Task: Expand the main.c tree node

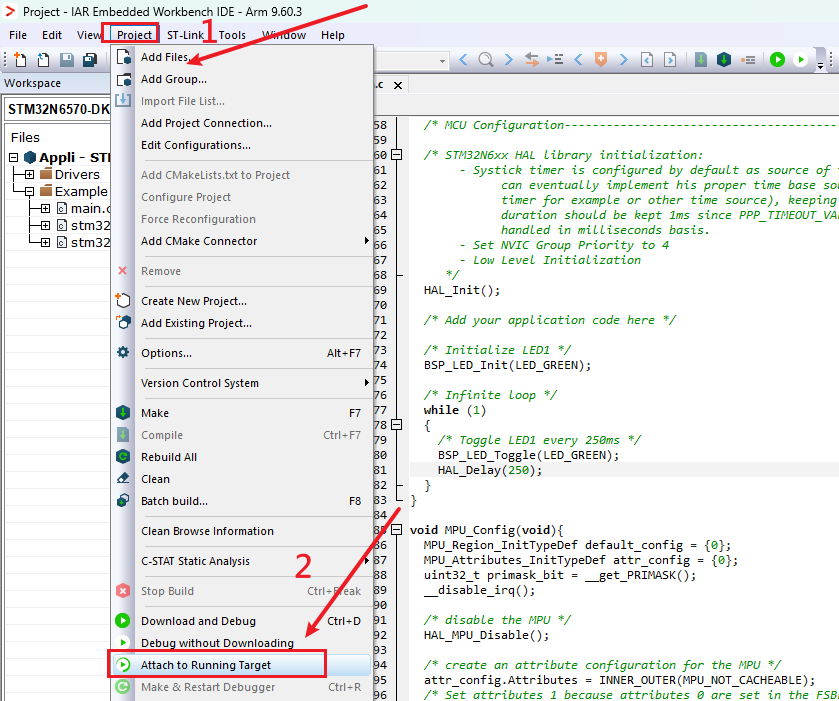Action: [45, 209]
